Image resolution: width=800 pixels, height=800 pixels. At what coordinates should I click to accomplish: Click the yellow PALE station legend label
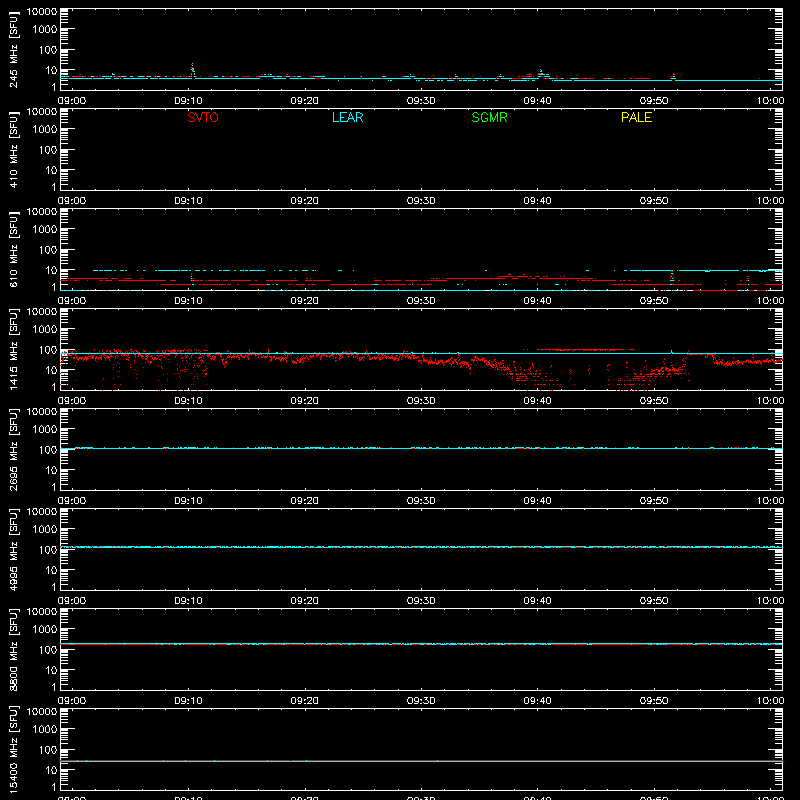point(636,117)
